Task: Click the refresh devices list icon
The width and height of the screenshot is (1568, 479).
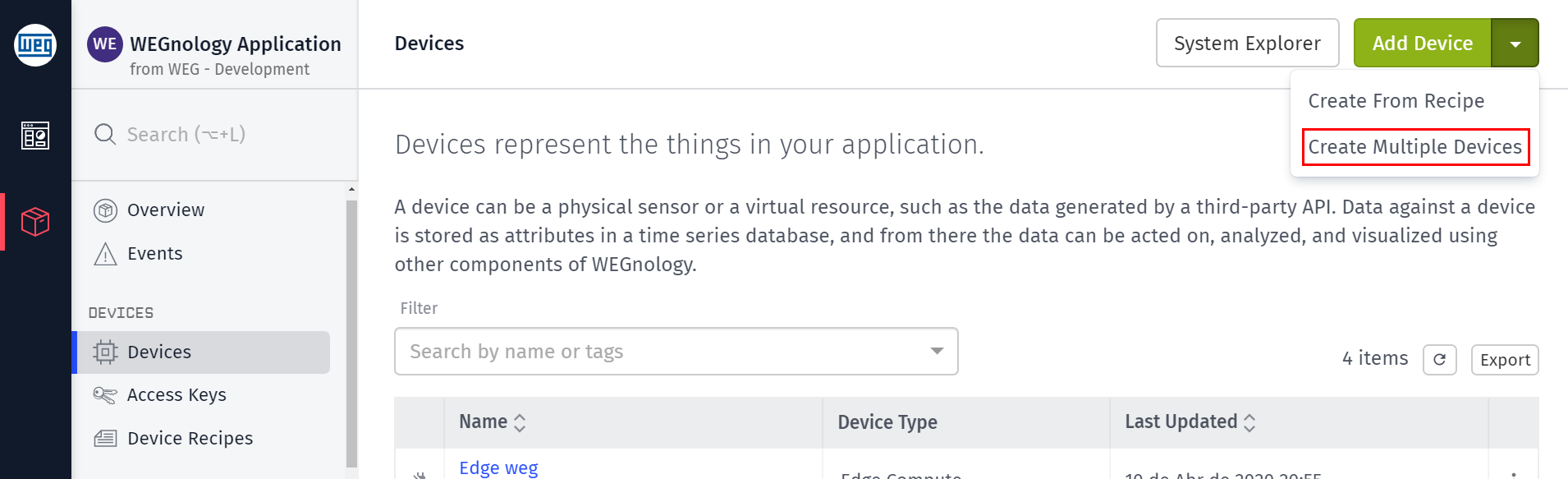Action: (1439, 360)
